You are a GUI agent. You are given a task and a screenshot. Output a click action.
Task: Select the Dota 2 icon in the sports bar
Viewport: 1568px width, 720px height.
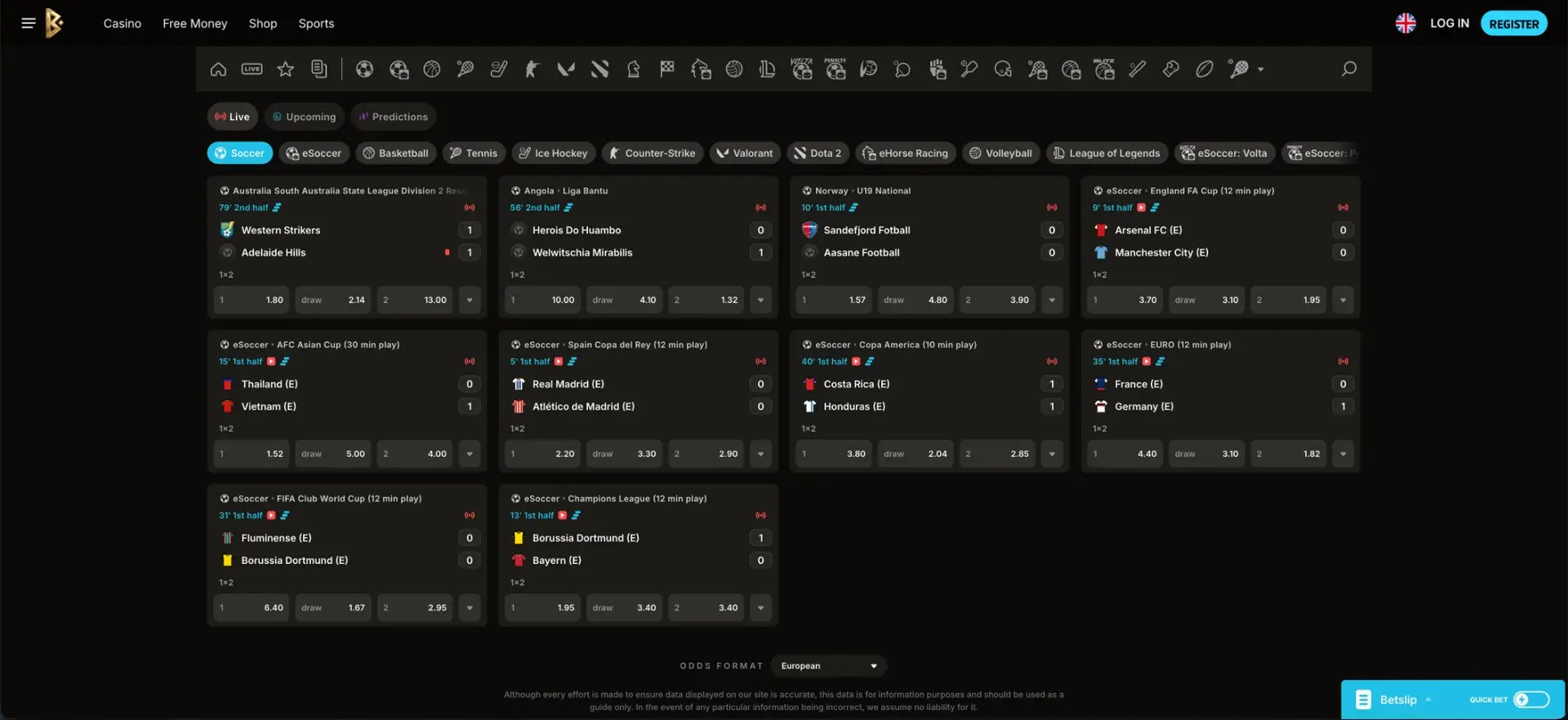tap(599, 69)
